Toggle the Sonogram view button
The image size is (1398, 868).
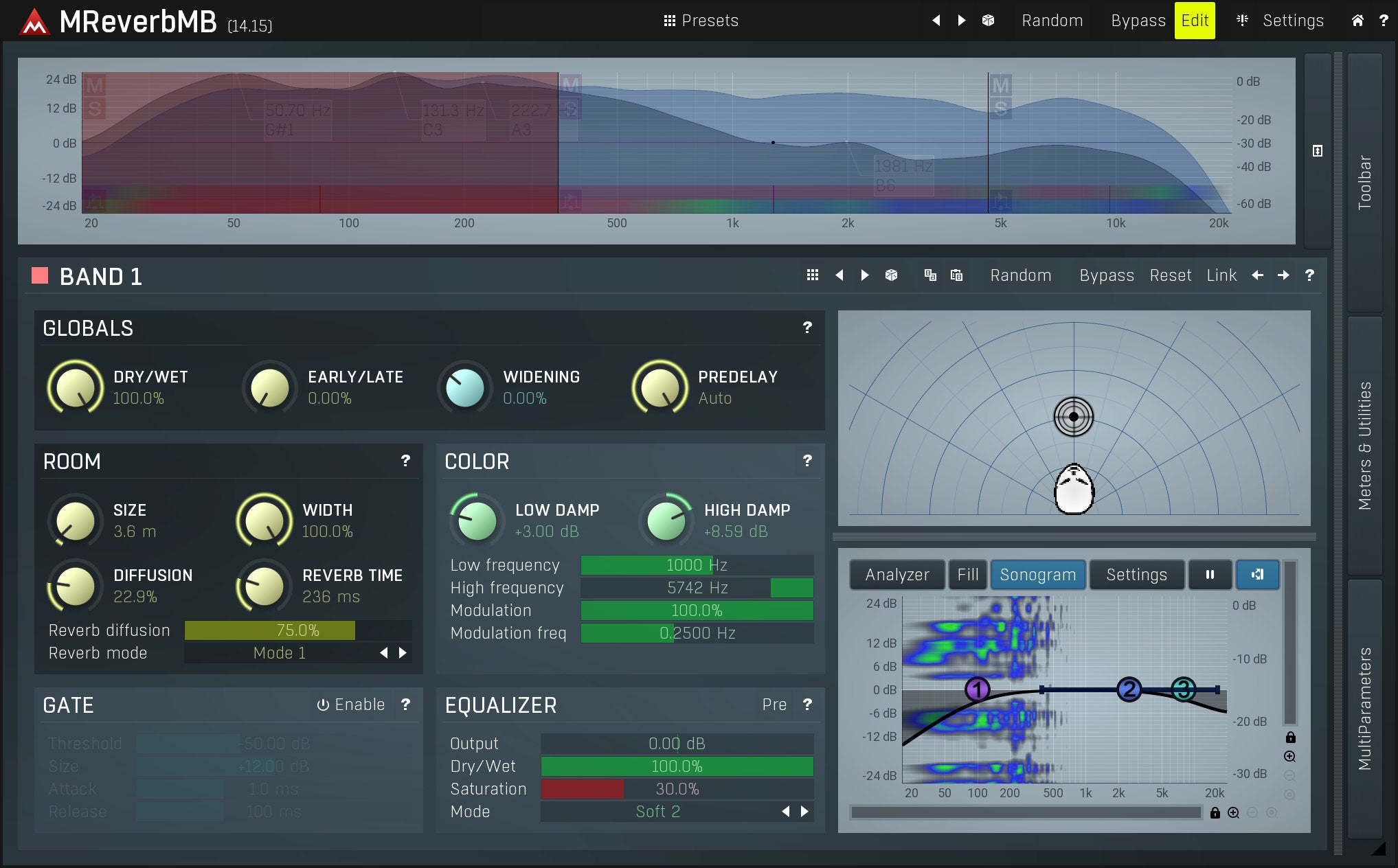1037,575
